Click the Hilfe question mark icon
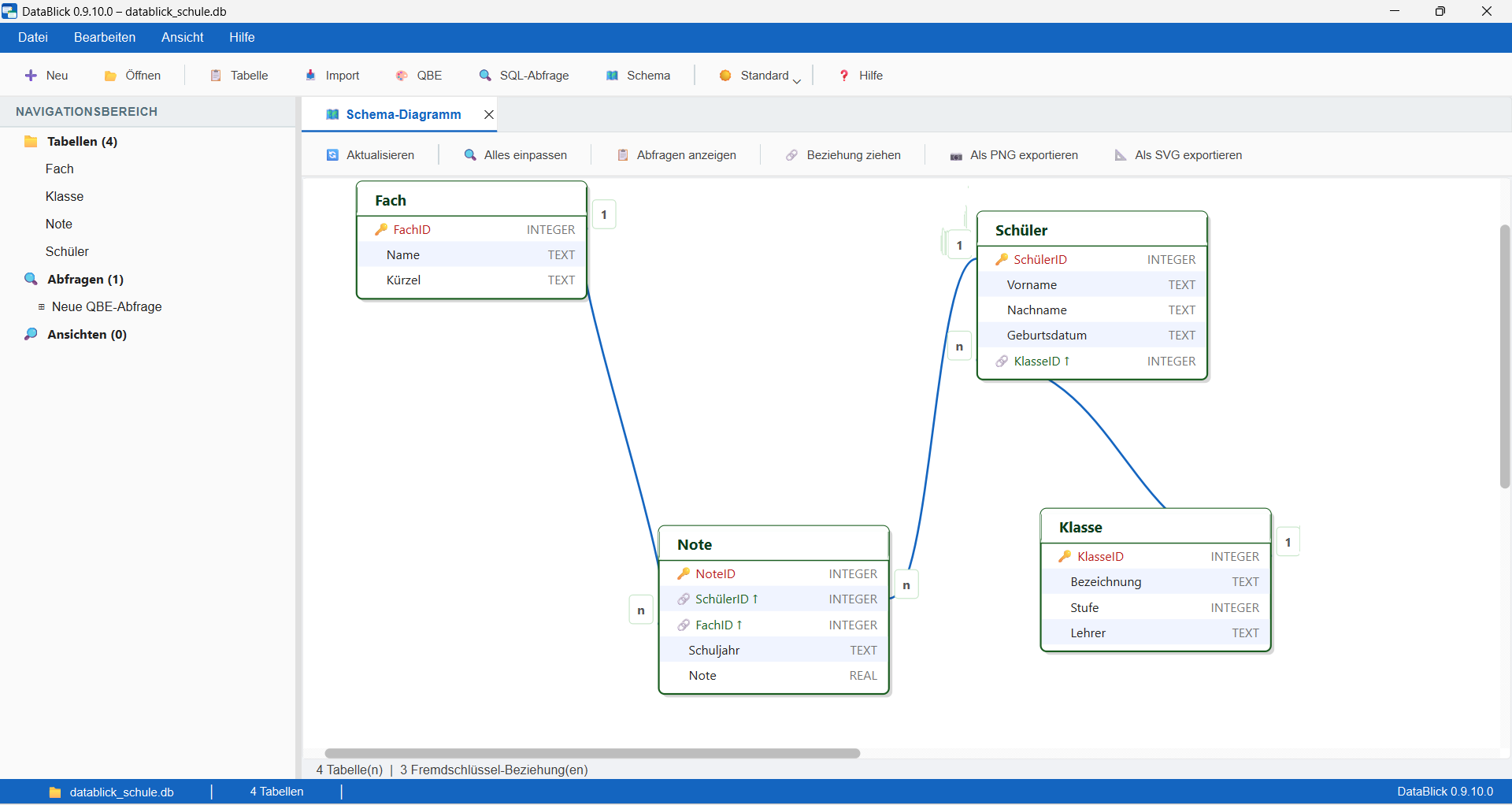The image size is (1512, 805). (844, 76)
